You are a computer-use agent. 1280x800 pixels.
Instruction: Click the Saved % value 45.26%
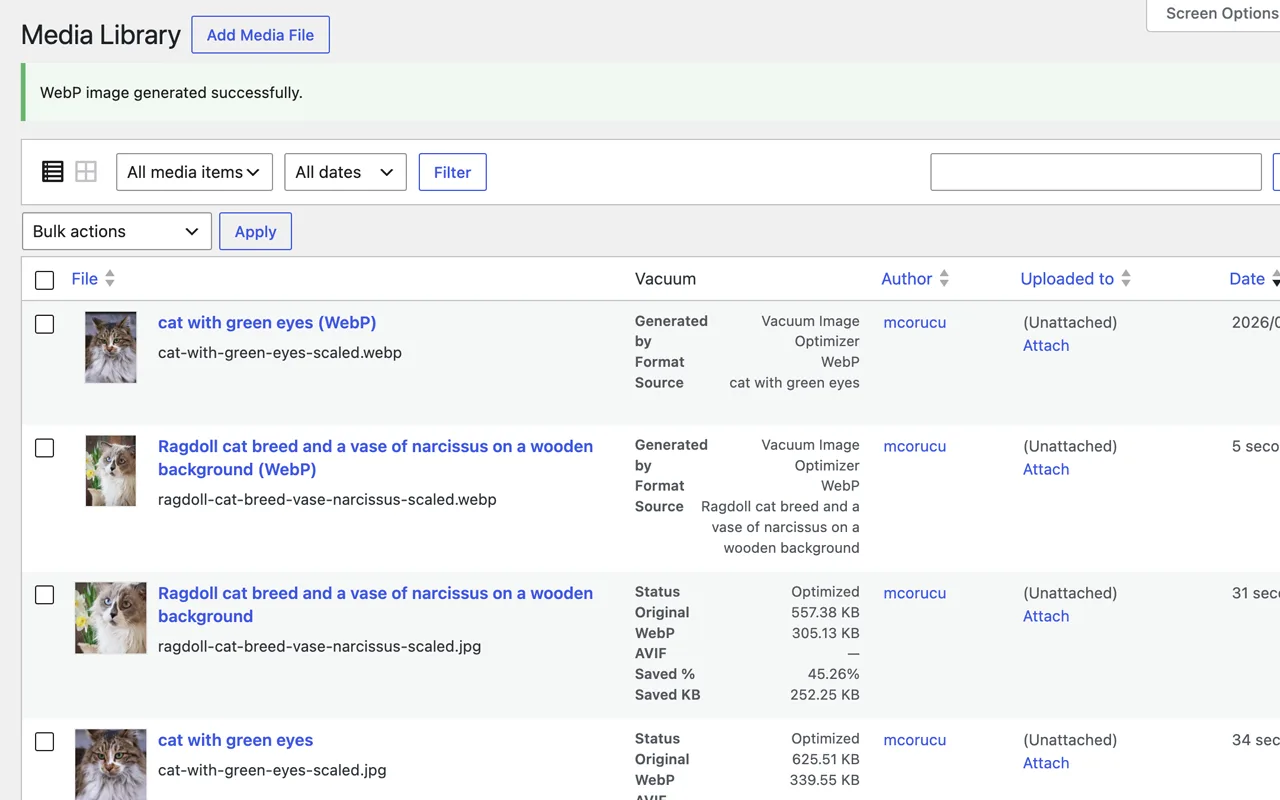pos(834,674)
